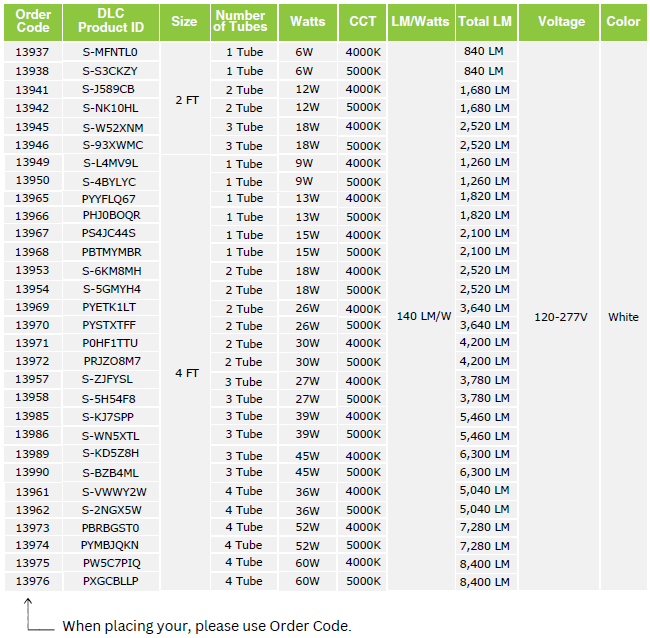Viewport: 650px width, 638px height.
Task: Click the LM/Watts column header
Action: tap(421, 22)
